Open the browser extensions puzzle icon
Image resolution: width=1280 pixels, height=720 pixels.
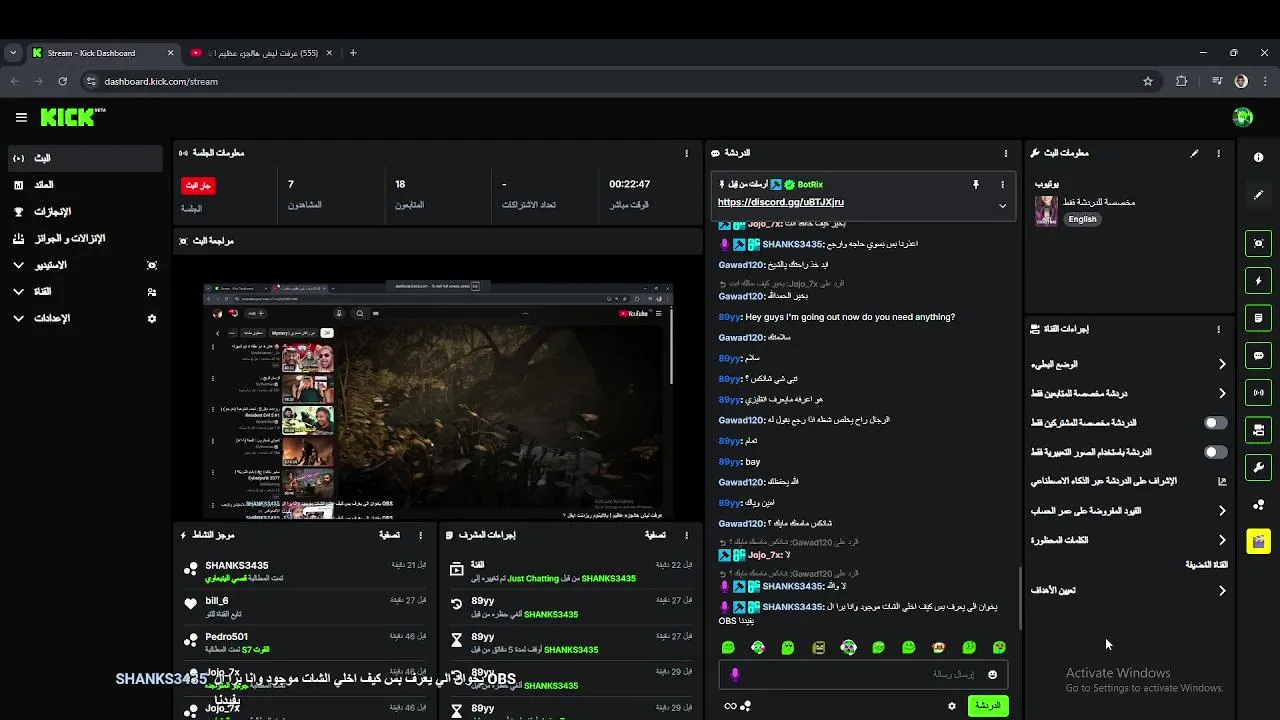point(1182,81)
